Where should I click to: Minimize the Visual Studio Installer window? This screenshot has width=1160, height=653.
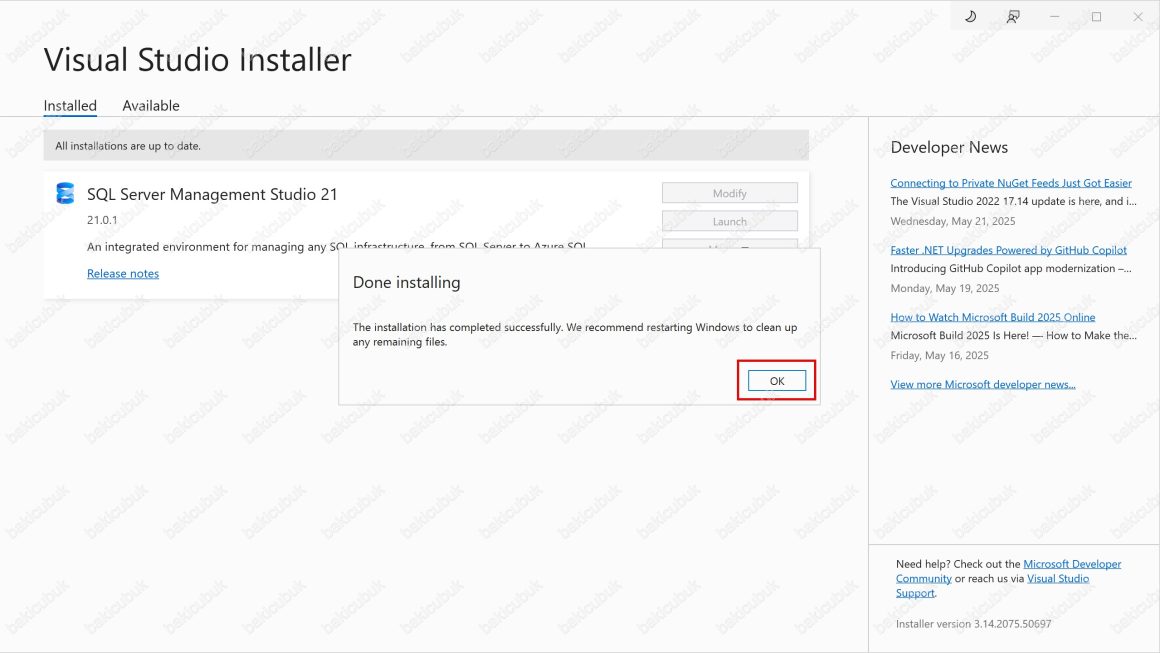click(1052, 17)
